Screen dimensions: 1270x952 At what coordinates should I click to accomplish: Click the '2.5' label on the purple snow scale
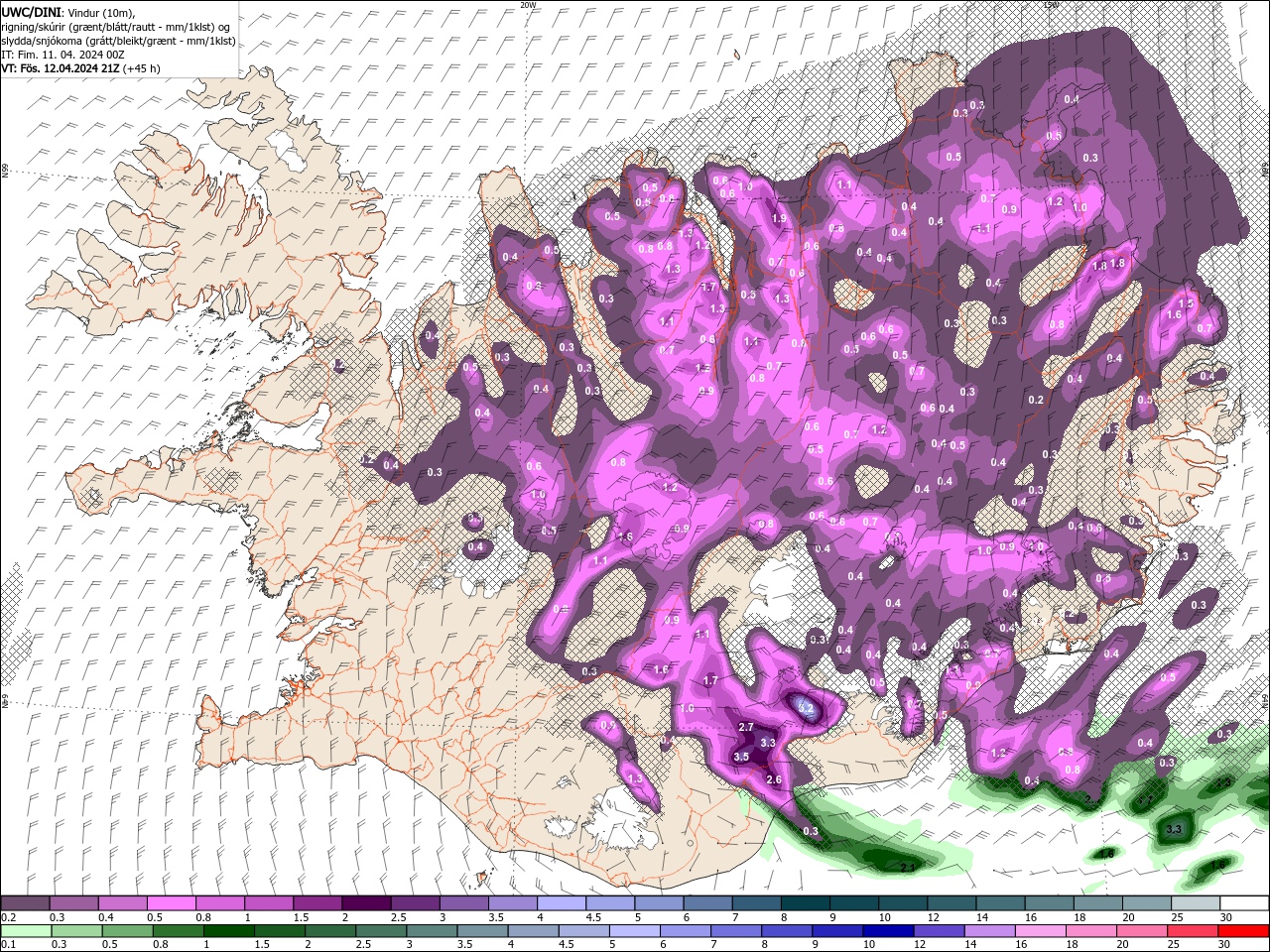(x=398, y=917)
